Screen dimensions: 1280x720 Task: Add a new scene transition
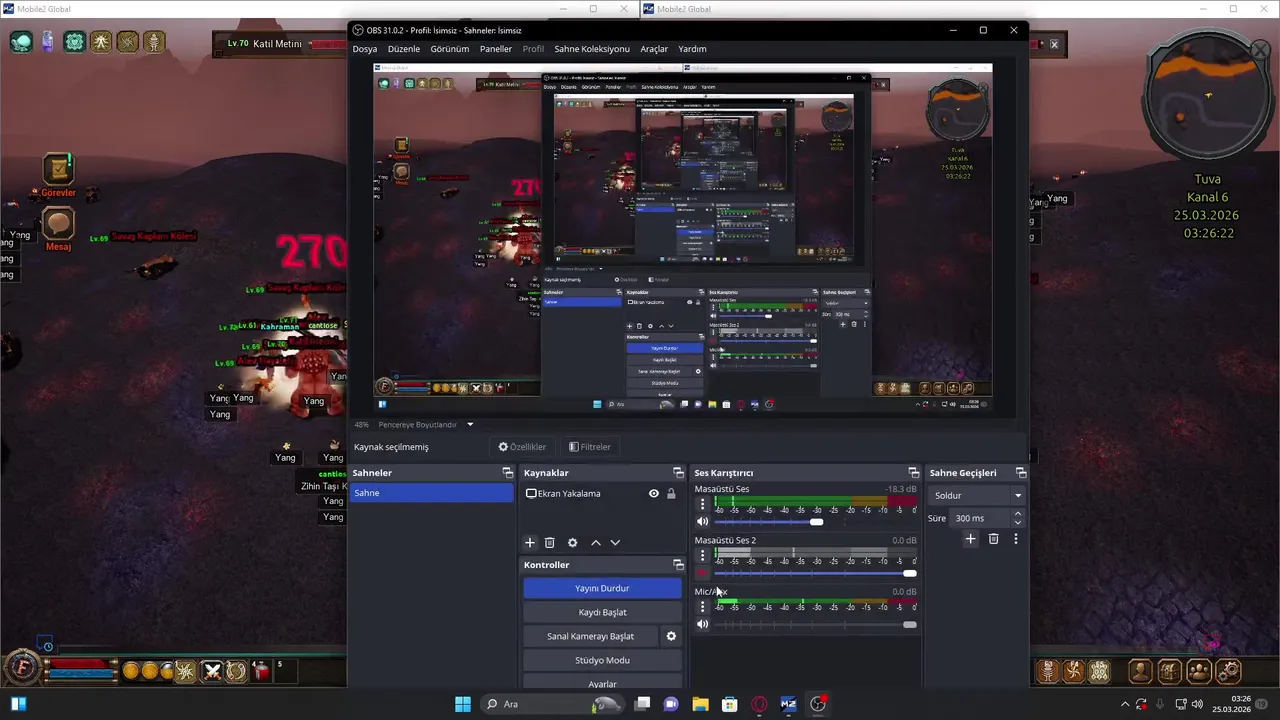[x=970, y=539]
